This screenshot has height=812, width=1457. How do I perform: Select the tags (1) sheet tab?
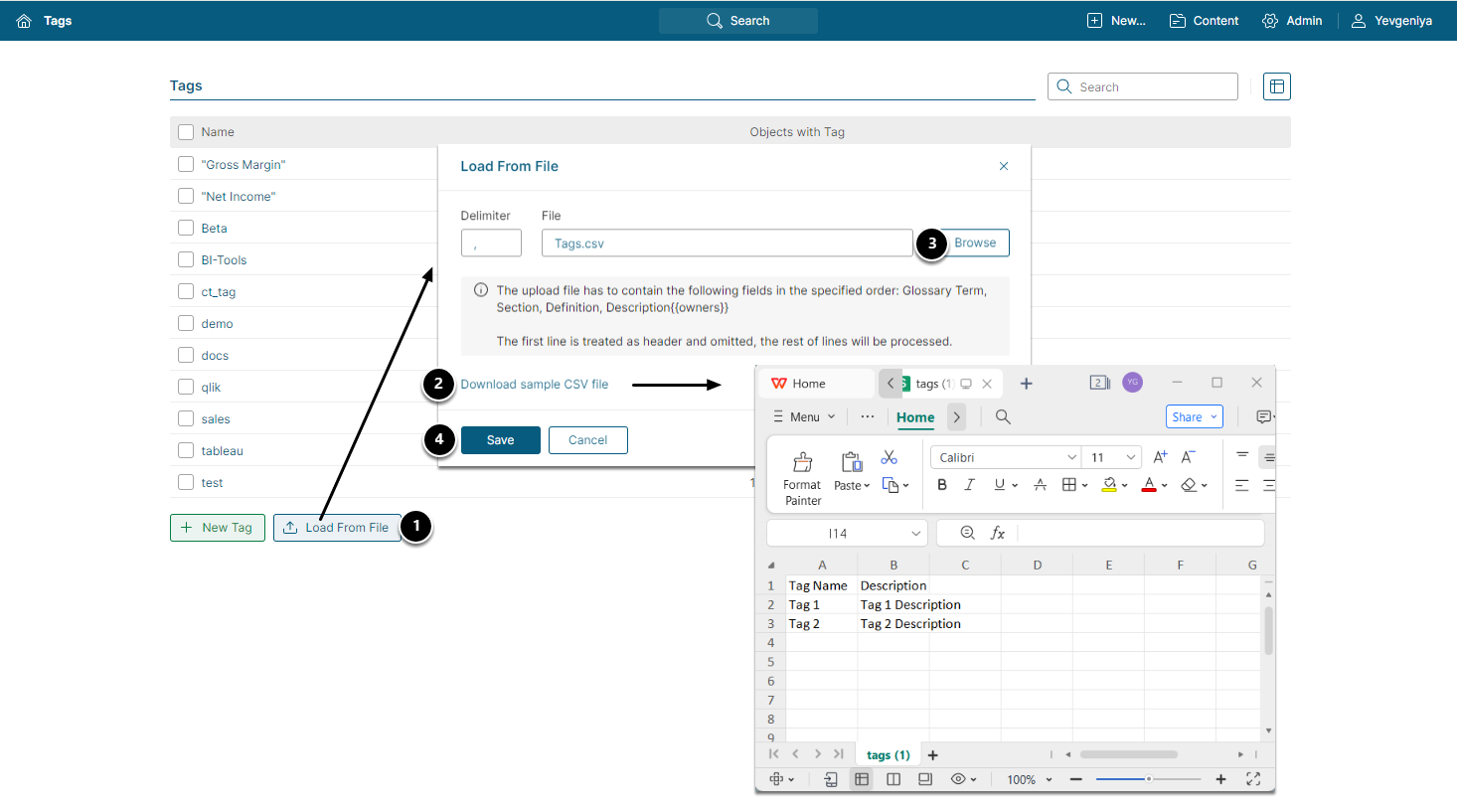(x=889, y=755)
